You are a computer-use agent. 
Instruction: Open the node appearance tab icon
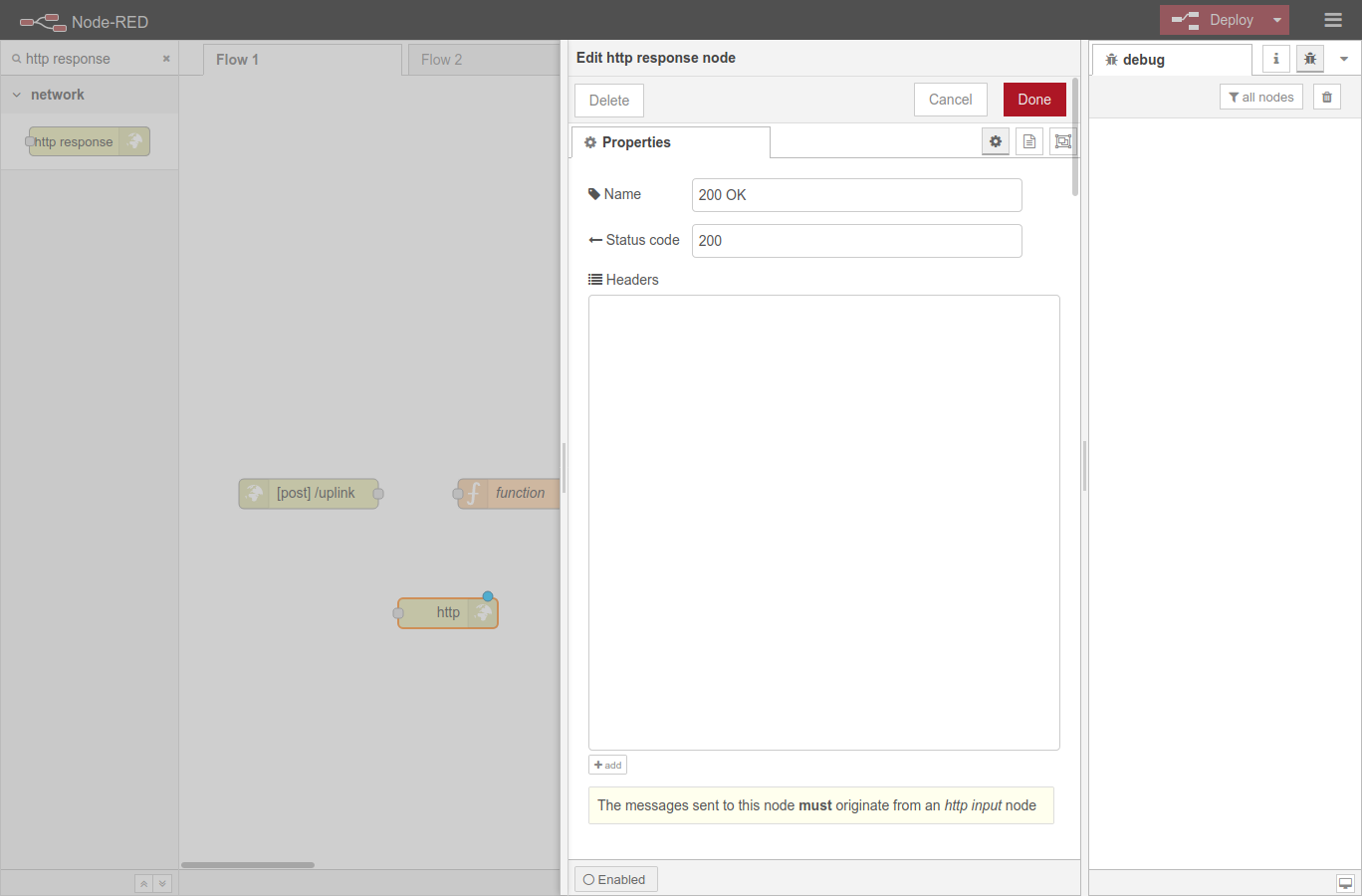click(x=1062, y=140)
